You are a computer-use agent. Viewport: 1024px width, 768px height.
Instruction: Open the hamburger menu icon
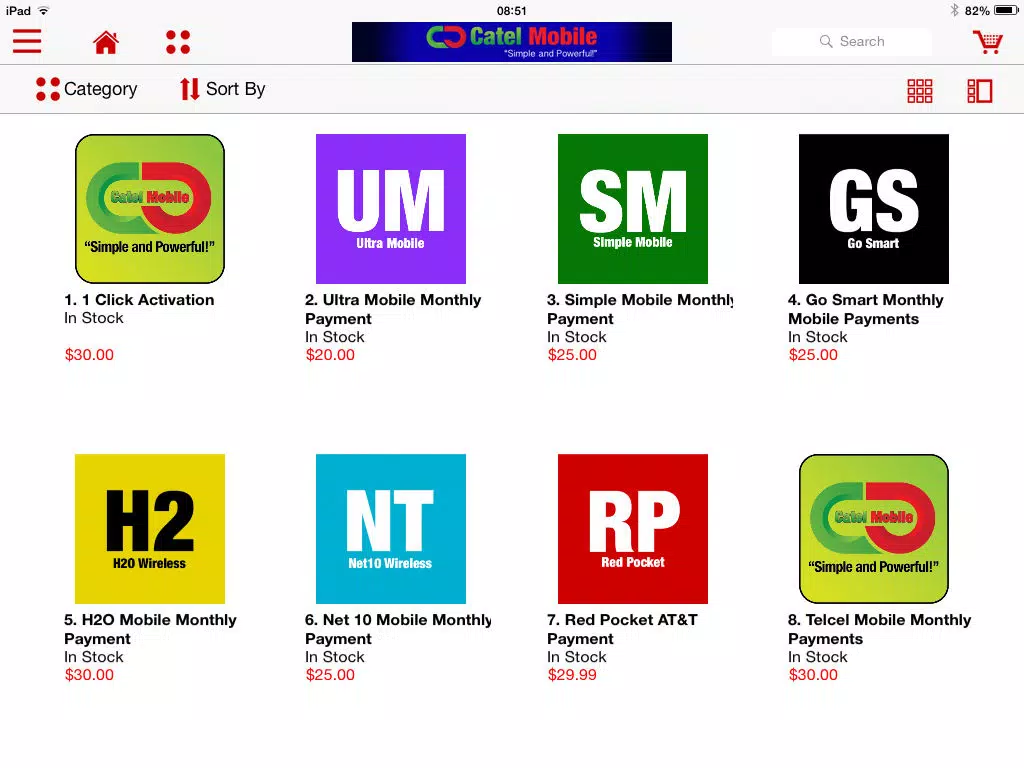[27, 41]
